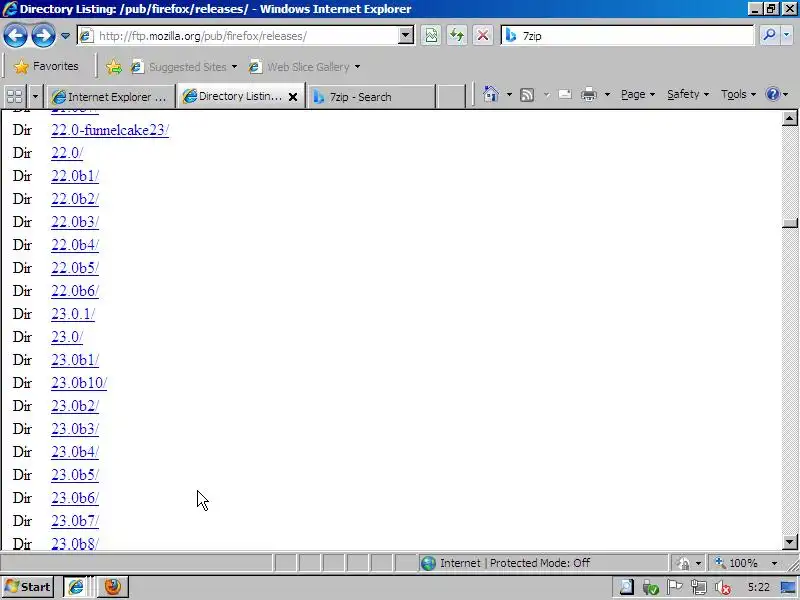Click the Back navigation button

(x=15, y=36)
